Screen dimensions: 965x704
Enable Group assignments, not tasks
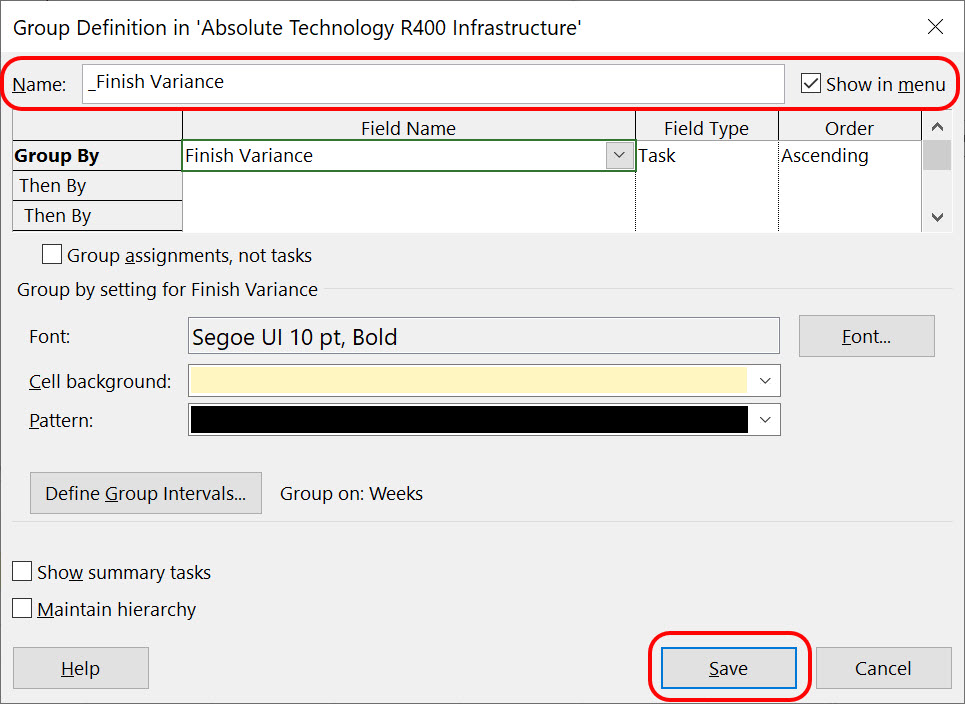click(52, 254)
